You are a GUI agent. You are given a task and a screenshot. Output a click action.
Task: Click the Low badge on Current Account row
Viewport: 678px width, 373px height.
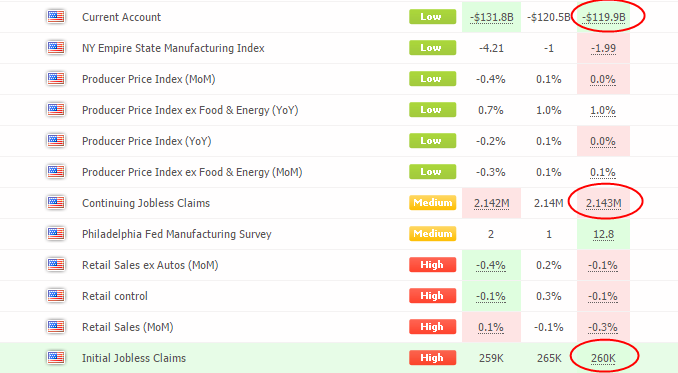point(432,17)
